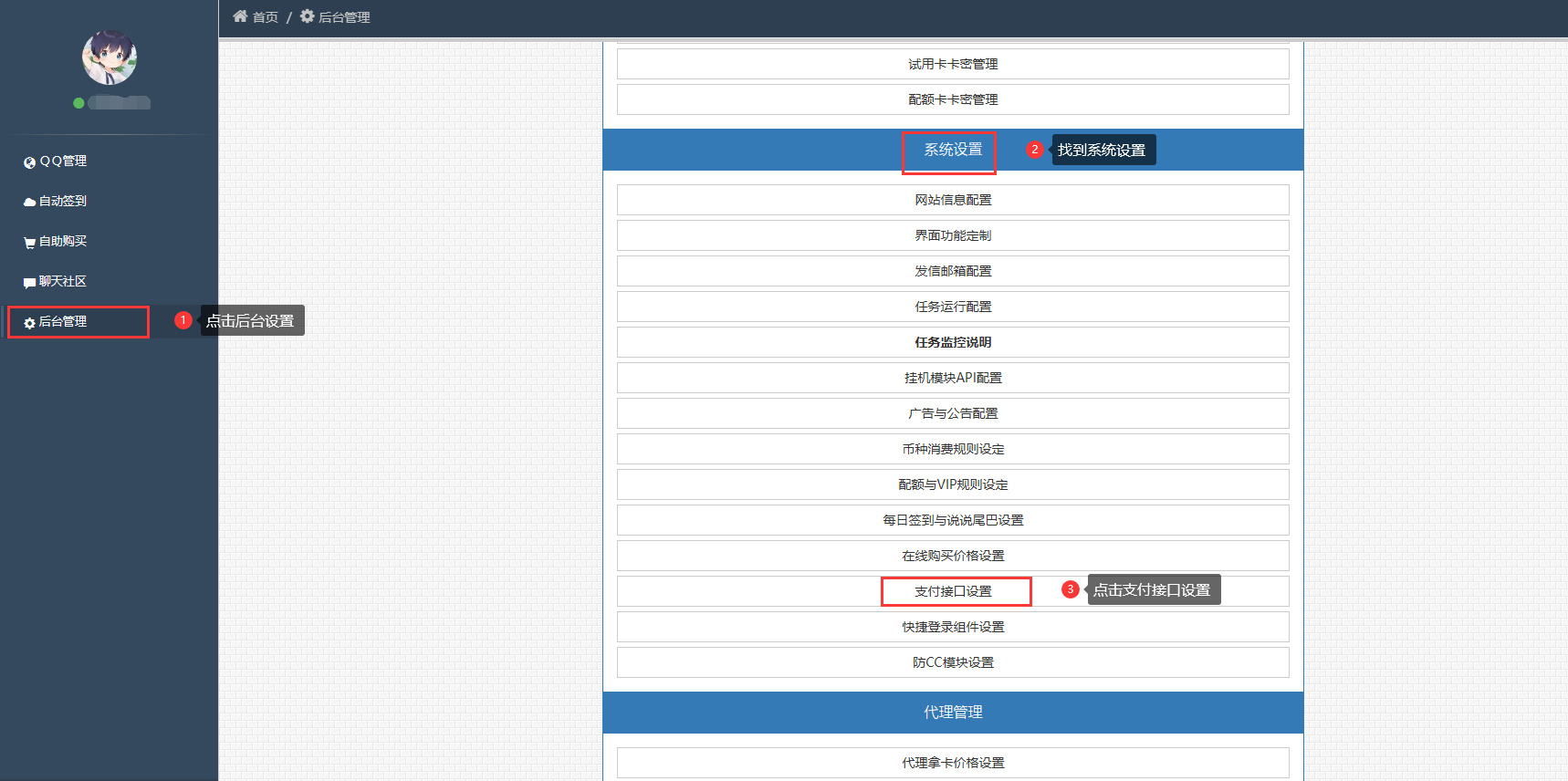The width and height of the screenshot is (1568, 781).
Task: Open 网站信息配置 option
Action: [953, 200]
